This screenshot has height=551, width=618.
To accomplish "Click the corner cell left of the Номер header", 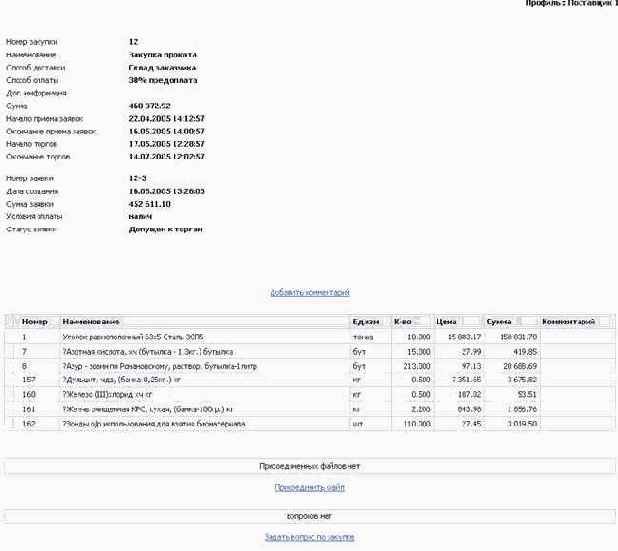I will tap(11, 322).
